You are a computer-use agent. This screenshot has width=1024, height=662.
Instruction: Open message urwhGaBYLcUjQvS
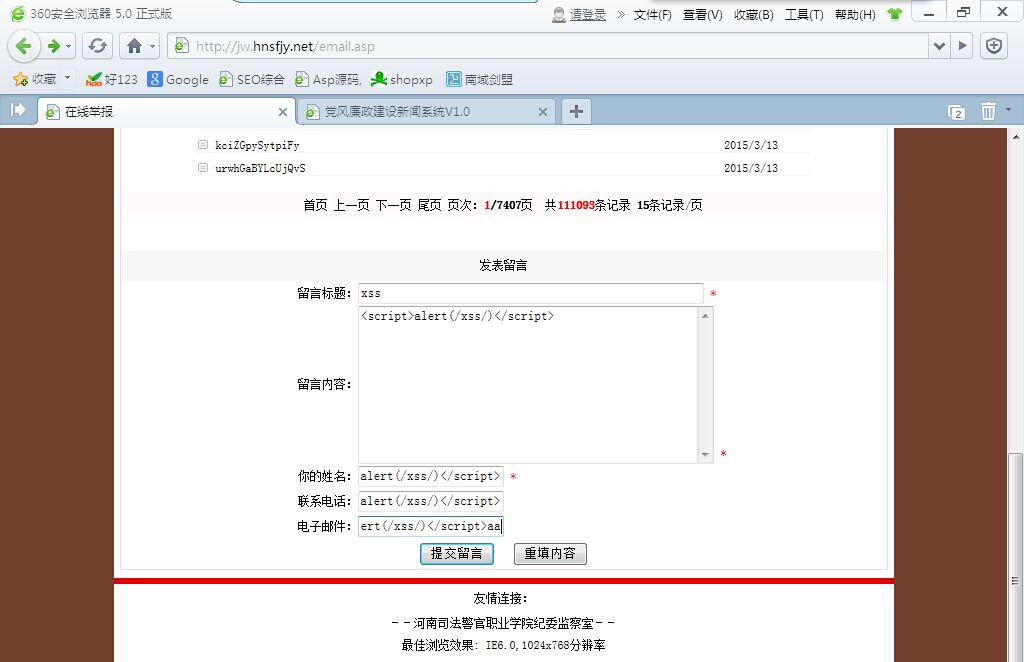(261, 168)
